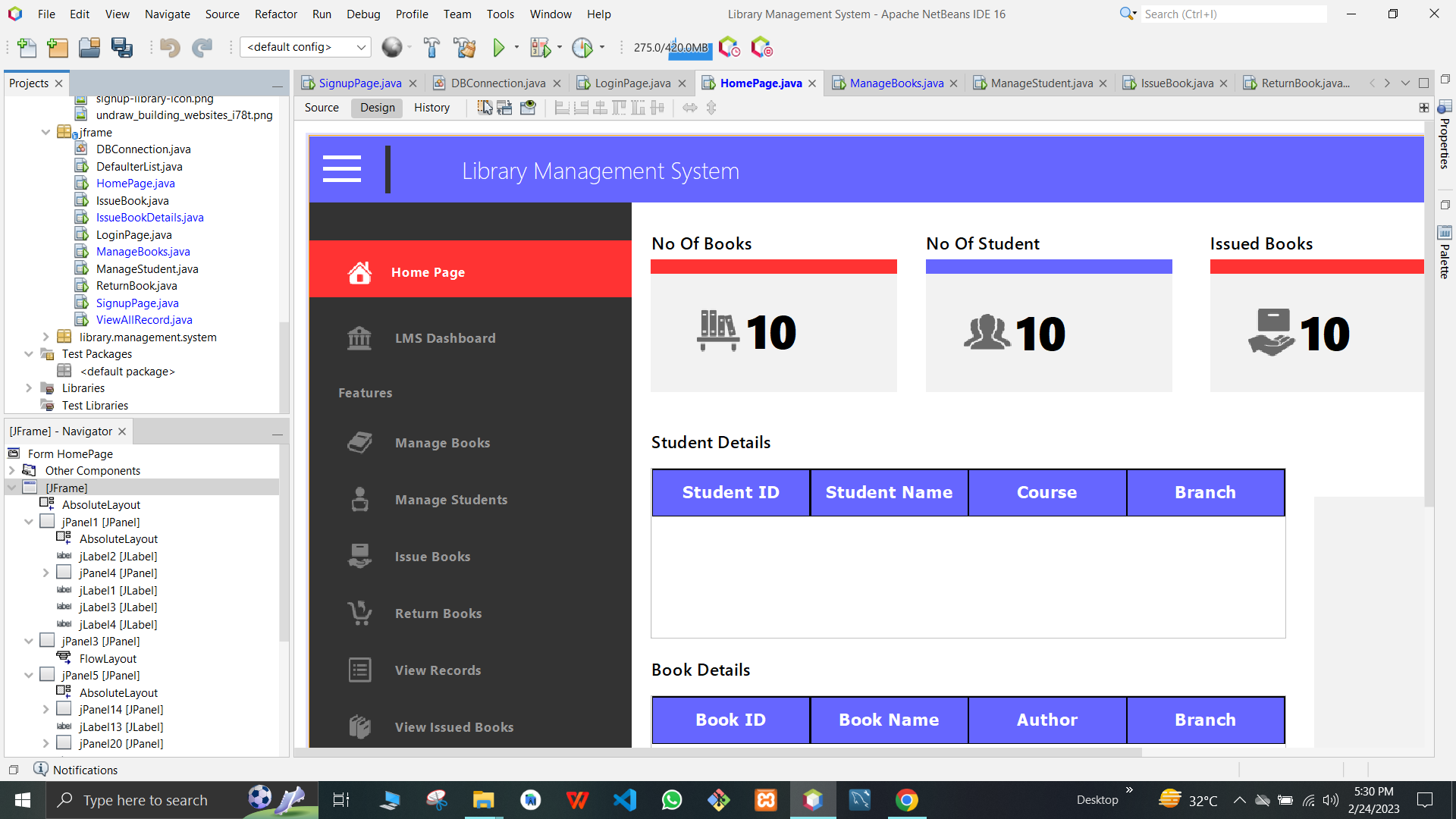Screen dimensions: 1456x819
Task: Open WhatsApp from the Windows taskbar
Action: 672,800
